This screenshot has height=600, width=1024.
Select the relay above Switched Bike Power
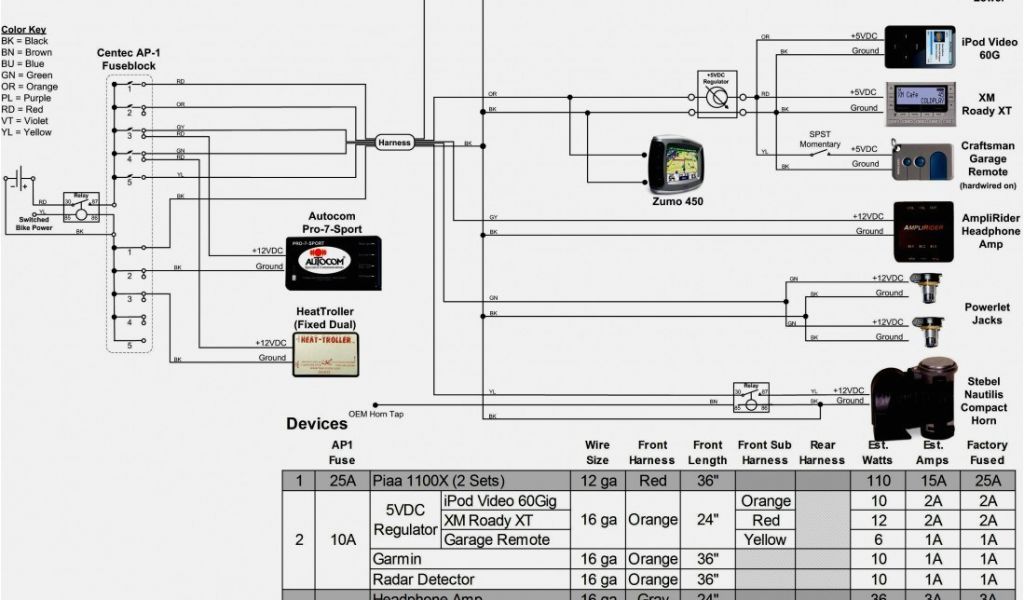(80, 205)
